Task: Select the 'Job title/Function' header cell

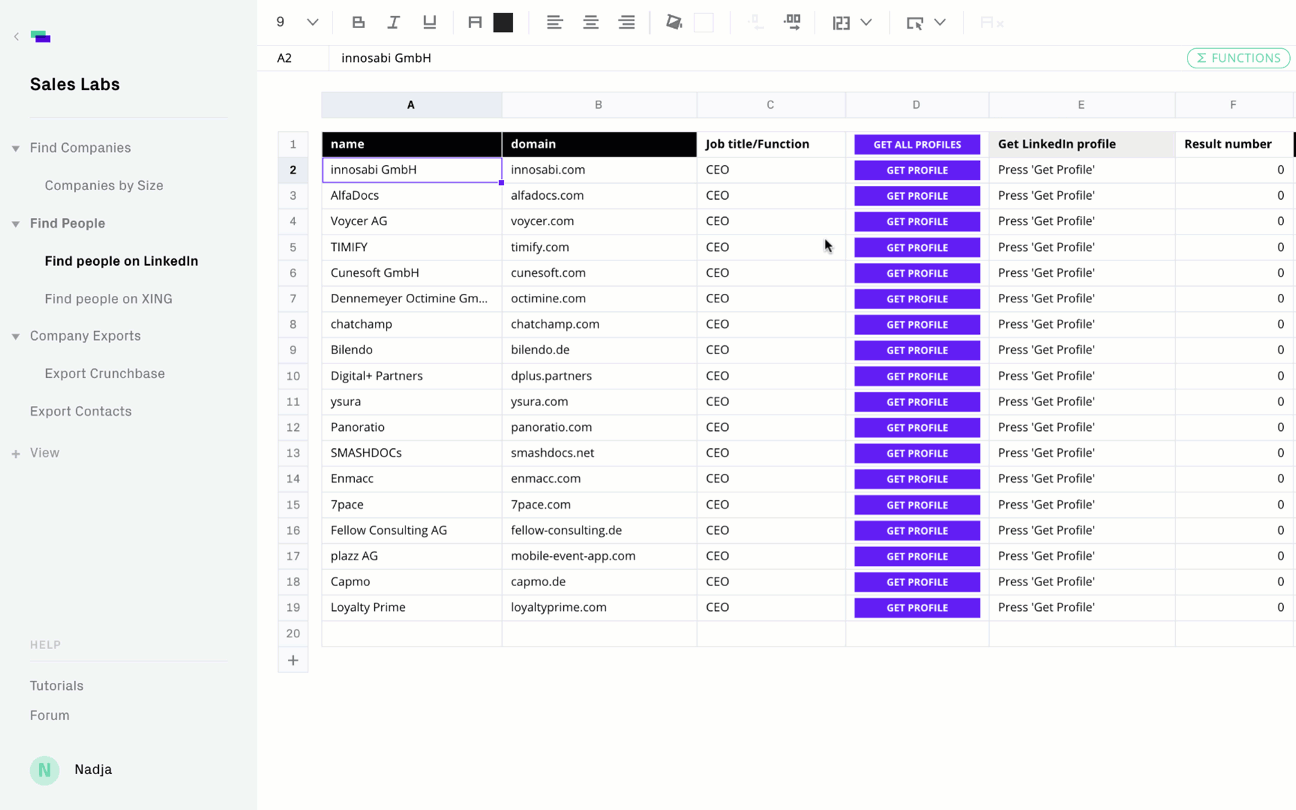Action: click(771, 144)
